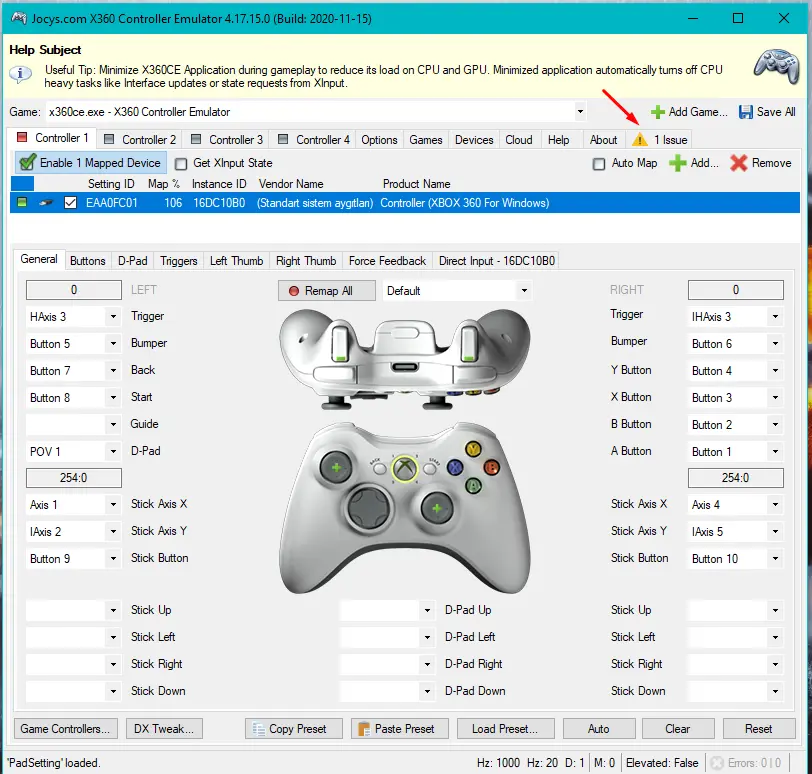Click the green plus Add device icon
This screenshot has height=774, width=812.
click(x=677, y=163)
